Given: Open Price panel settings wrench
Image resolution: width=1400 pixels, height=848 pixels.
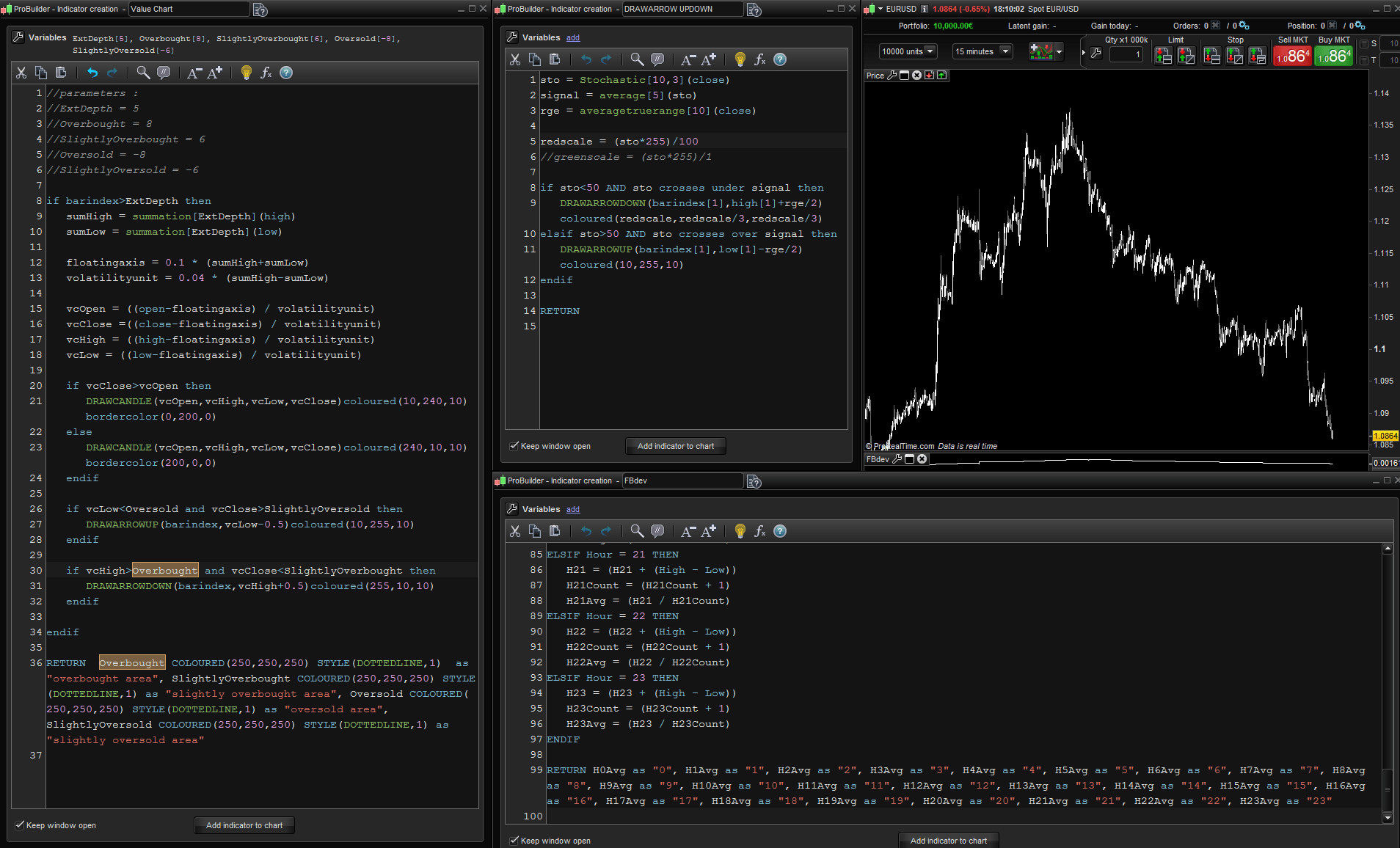Looking at the screenshot, I should point(892,76).
